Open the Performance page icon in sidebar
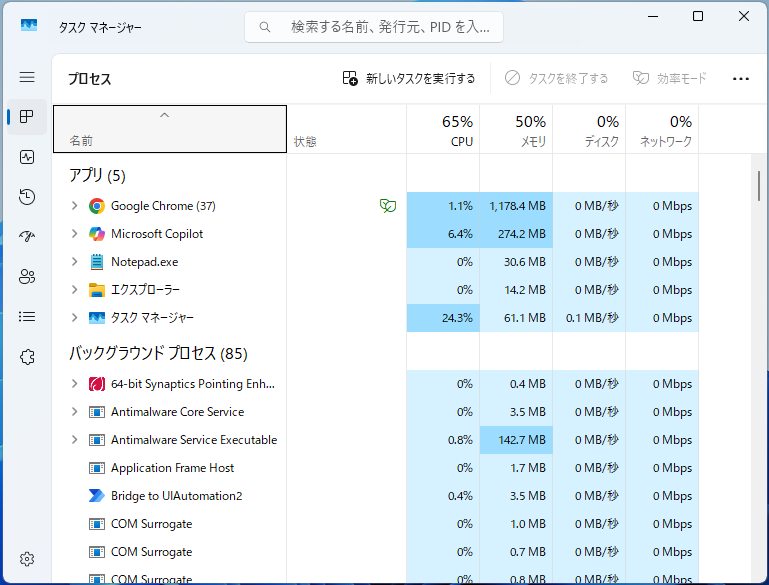The image size is (769, 585). pyautogui.click(x=27, y=157)
